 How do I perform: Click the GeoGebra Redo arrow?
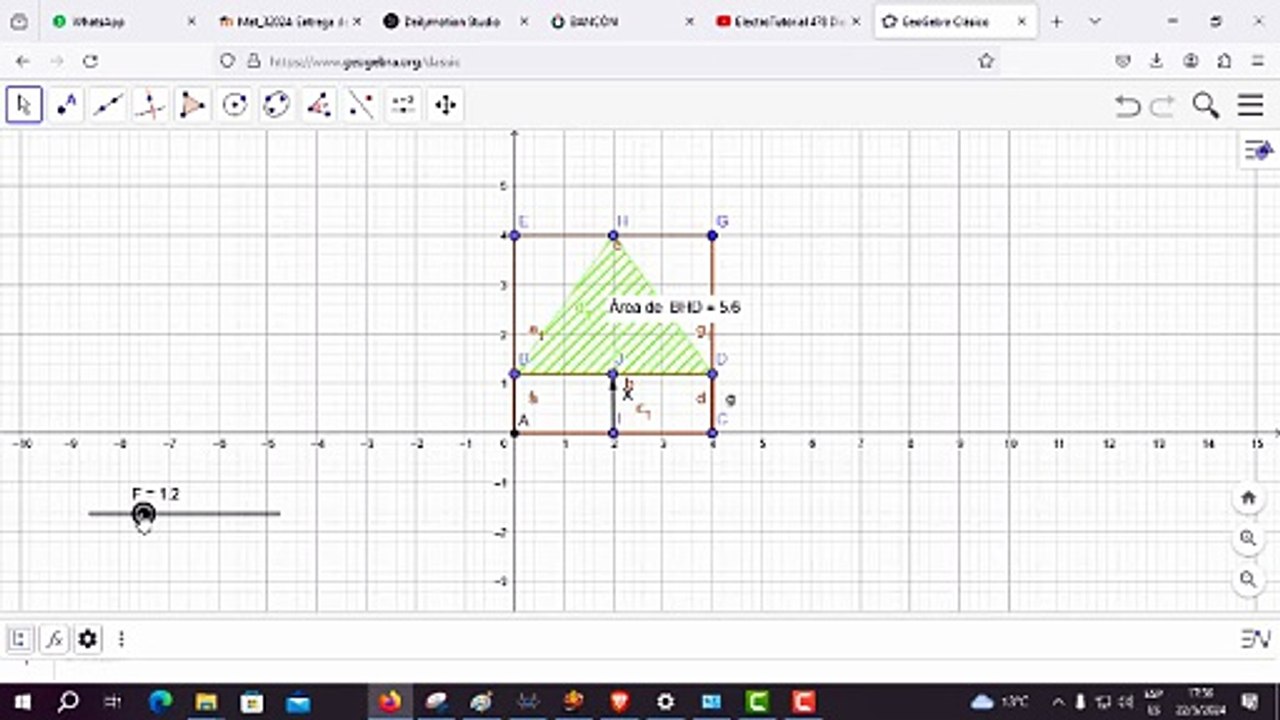tap(1162, 106)
